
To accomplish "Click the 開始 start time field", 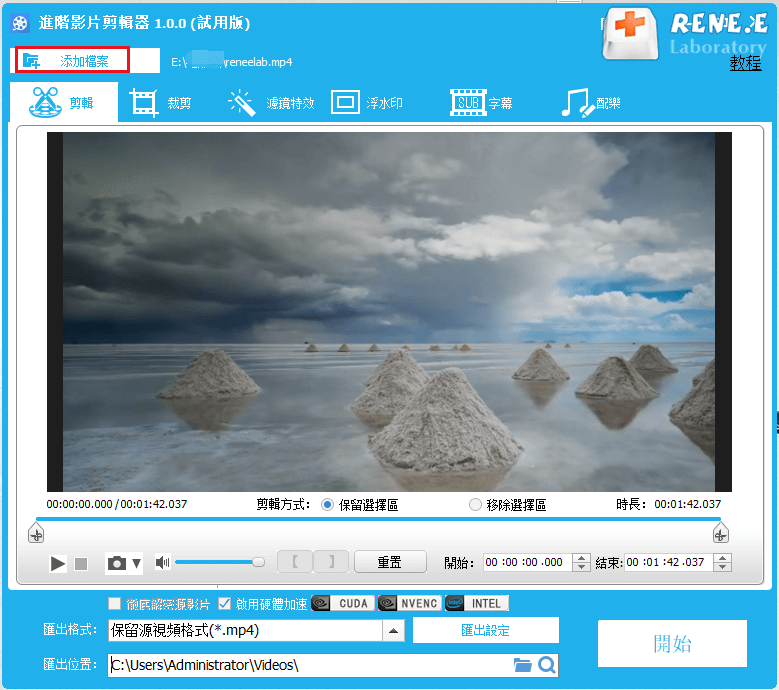I will point(528,562).
